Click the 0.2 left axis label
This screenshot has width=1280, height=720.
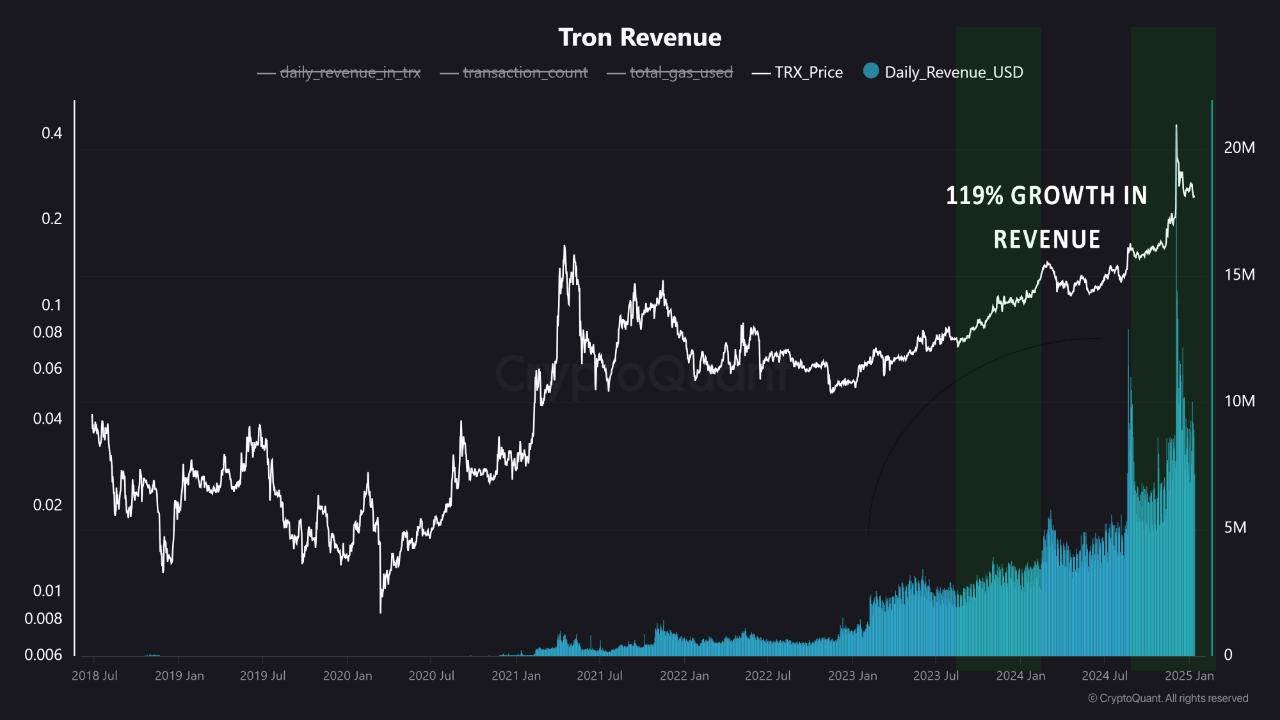(52, 219)
